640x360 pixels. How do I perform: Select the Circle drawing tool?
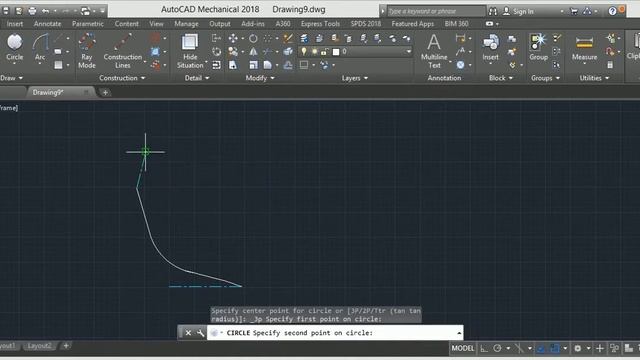click(15, 48)
